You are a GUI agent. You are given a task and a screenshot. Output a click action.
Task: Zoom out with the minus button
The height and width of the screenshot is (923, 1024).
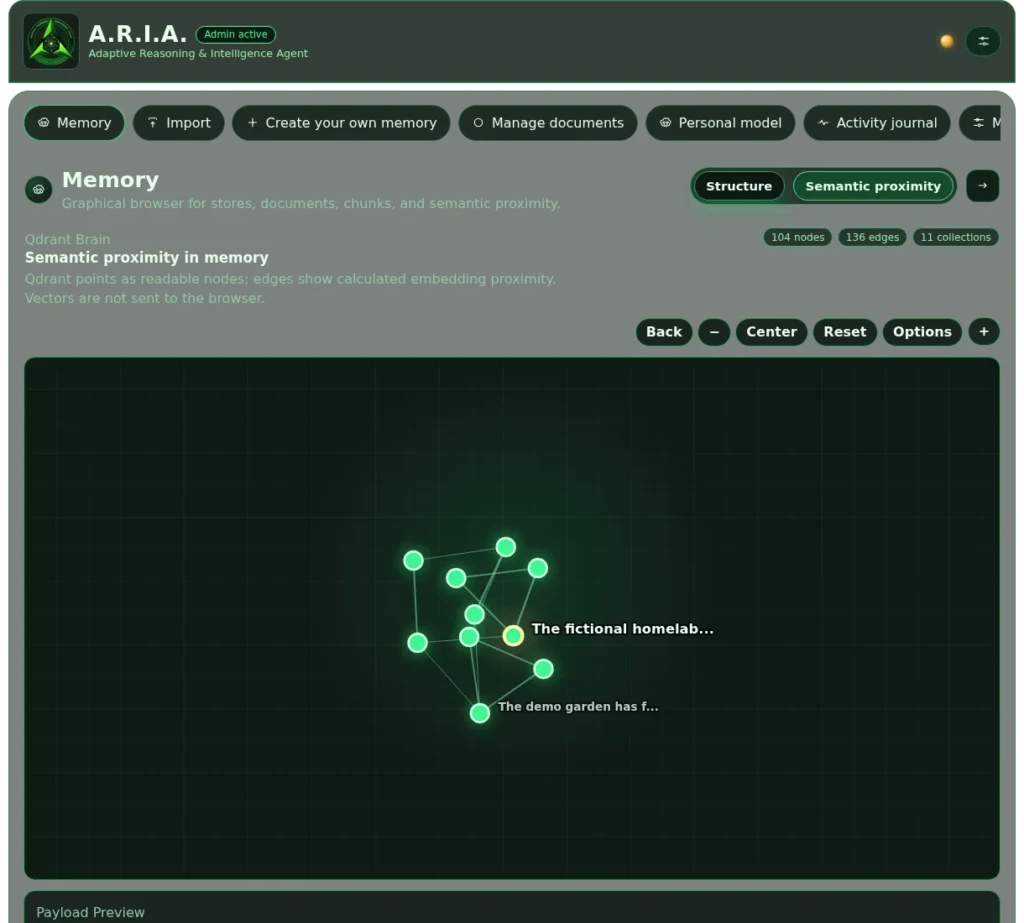(x=714, y=332)
